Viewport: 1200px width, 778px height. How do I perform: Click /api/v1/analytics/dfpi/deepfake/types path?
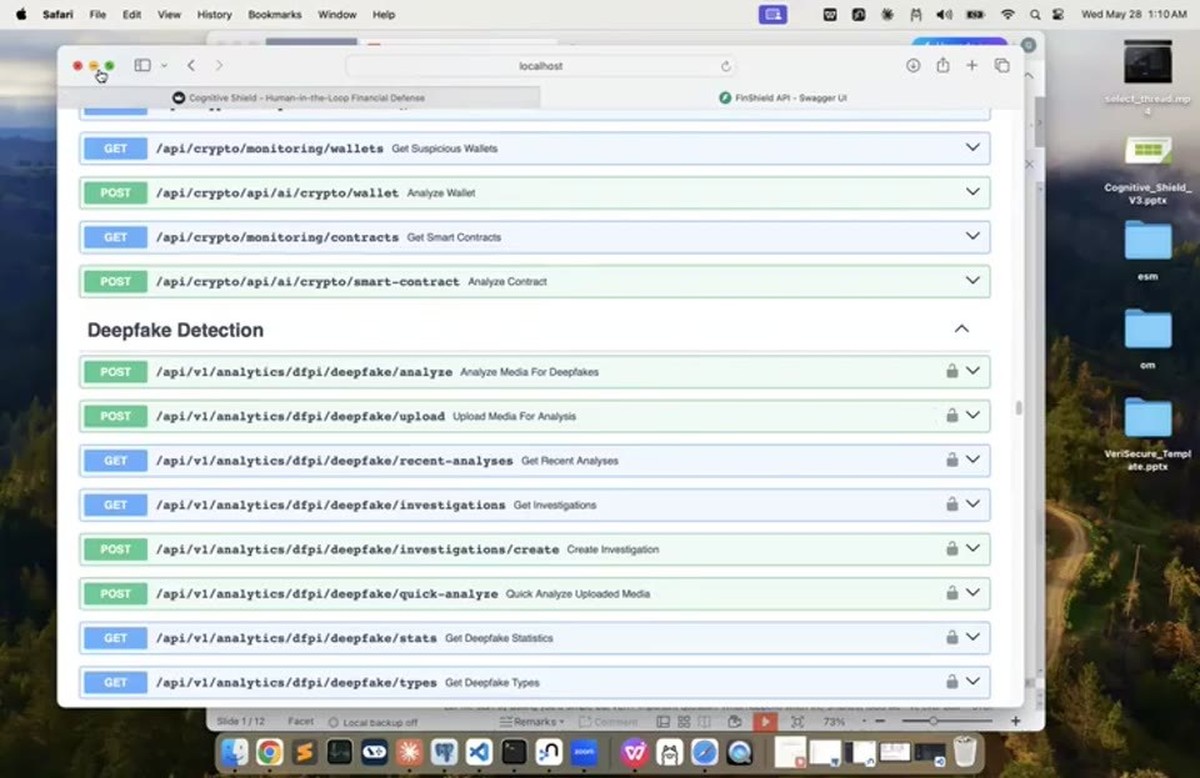coord(296,682)
